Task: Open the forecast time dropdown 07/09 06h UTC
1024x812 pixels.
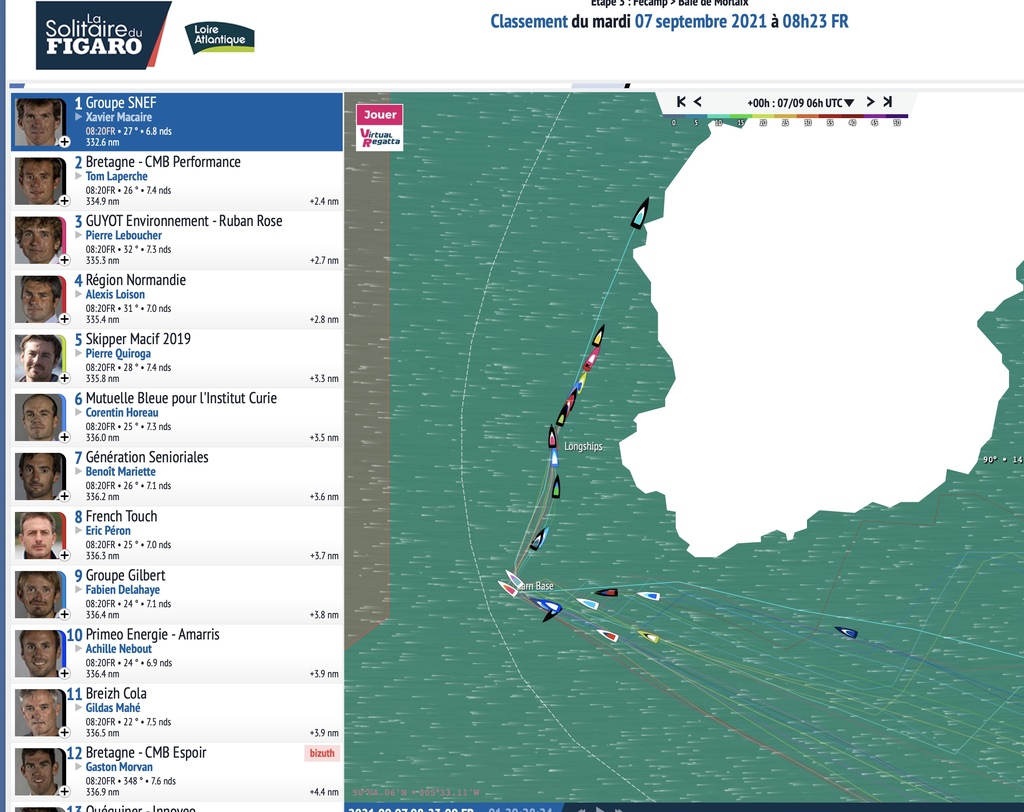Action: pyautogui.click(x=801, y=103)
